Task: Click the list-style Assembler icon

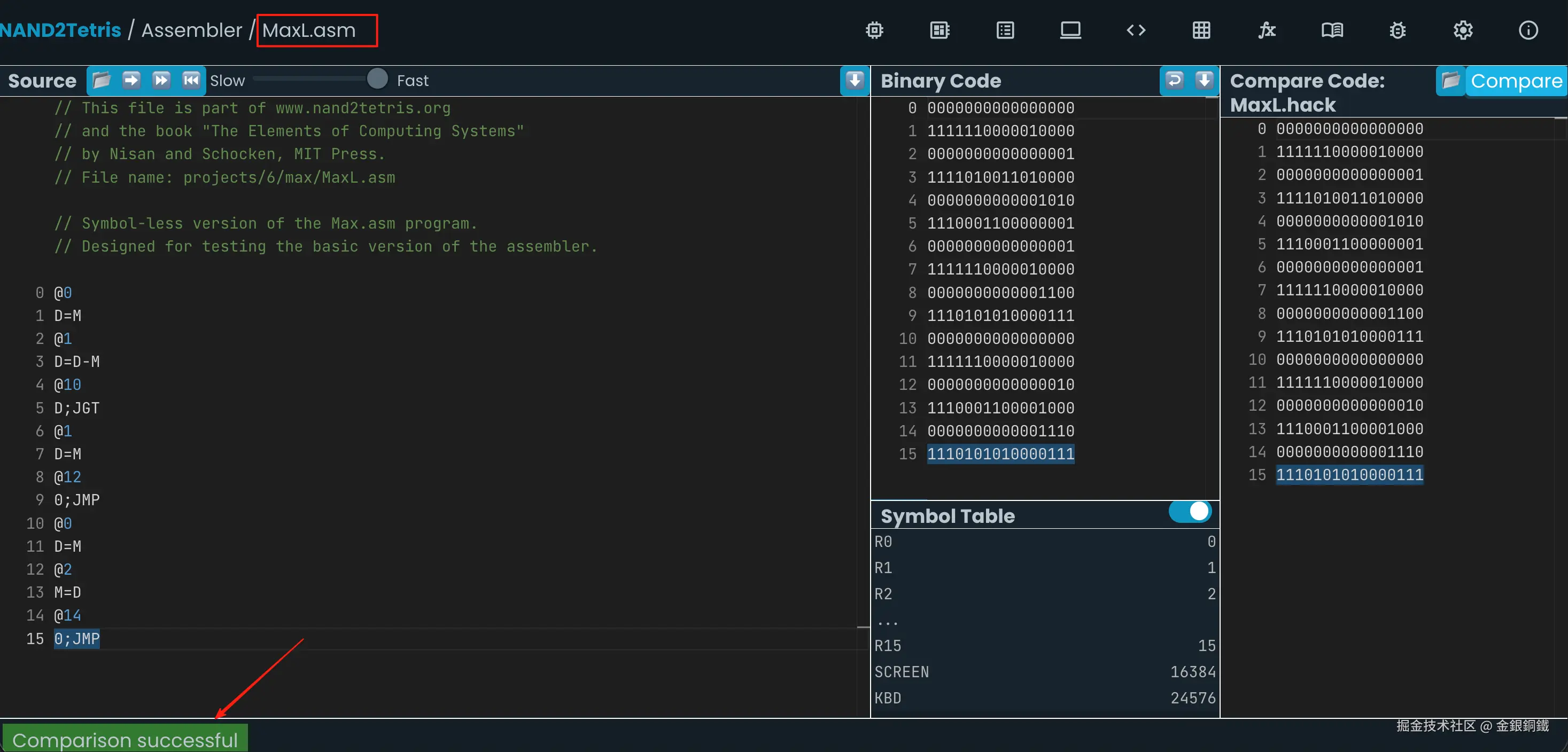Action: (1005, 30)
